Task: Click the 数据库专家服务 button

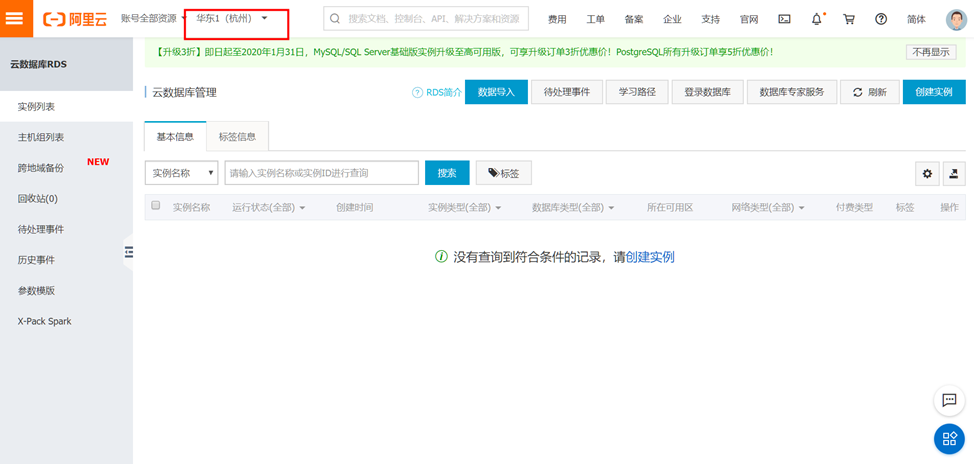Action: click(x=792, y=92)
